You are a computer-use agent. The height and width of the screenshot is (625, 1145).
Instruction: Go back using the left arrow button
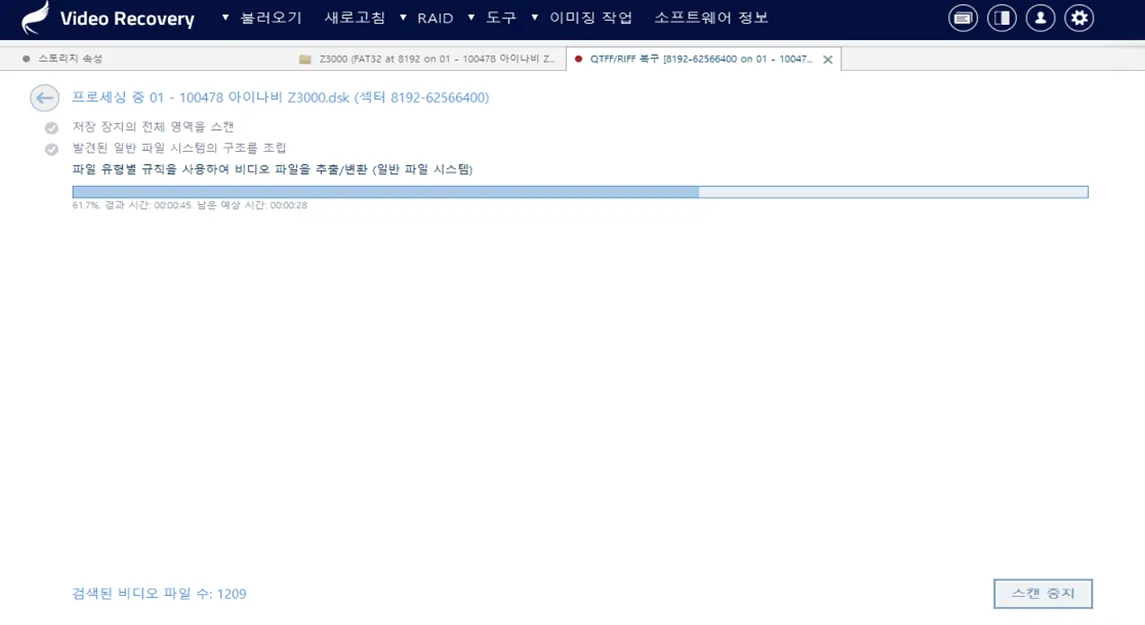click(x=44, y=97)
